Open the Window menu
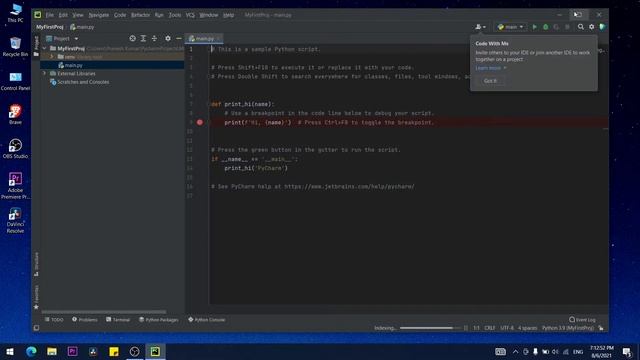 209,15
